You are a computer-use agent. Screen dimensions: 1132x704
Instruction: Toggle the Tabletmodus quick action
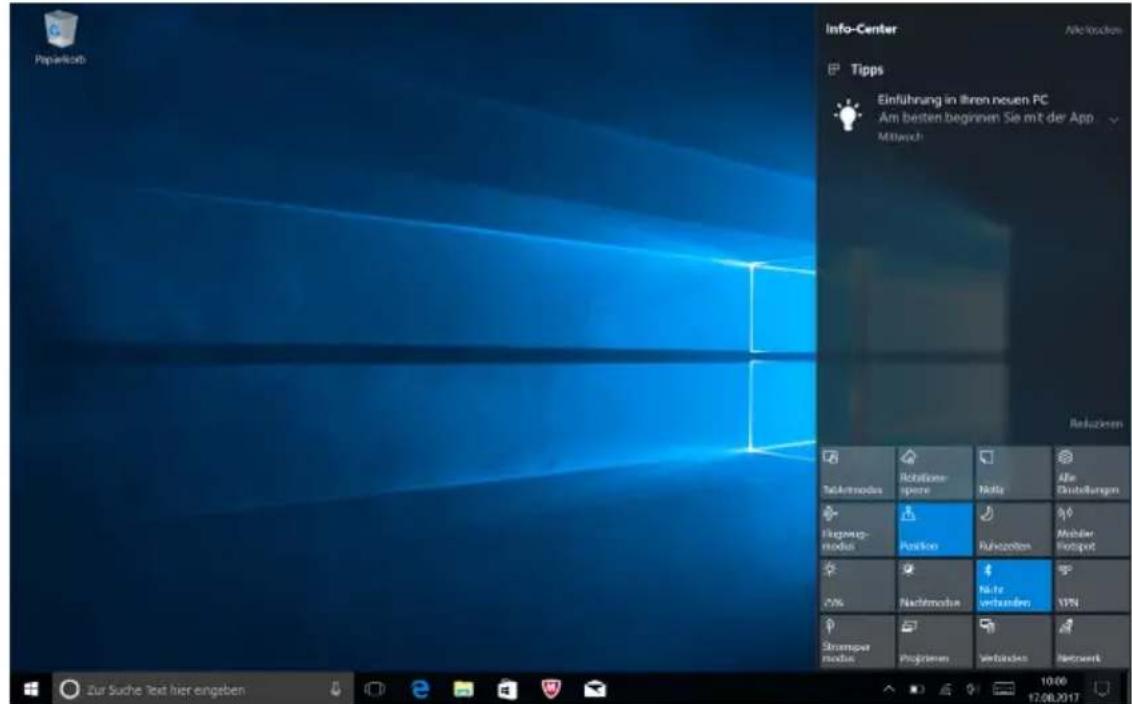857,473
